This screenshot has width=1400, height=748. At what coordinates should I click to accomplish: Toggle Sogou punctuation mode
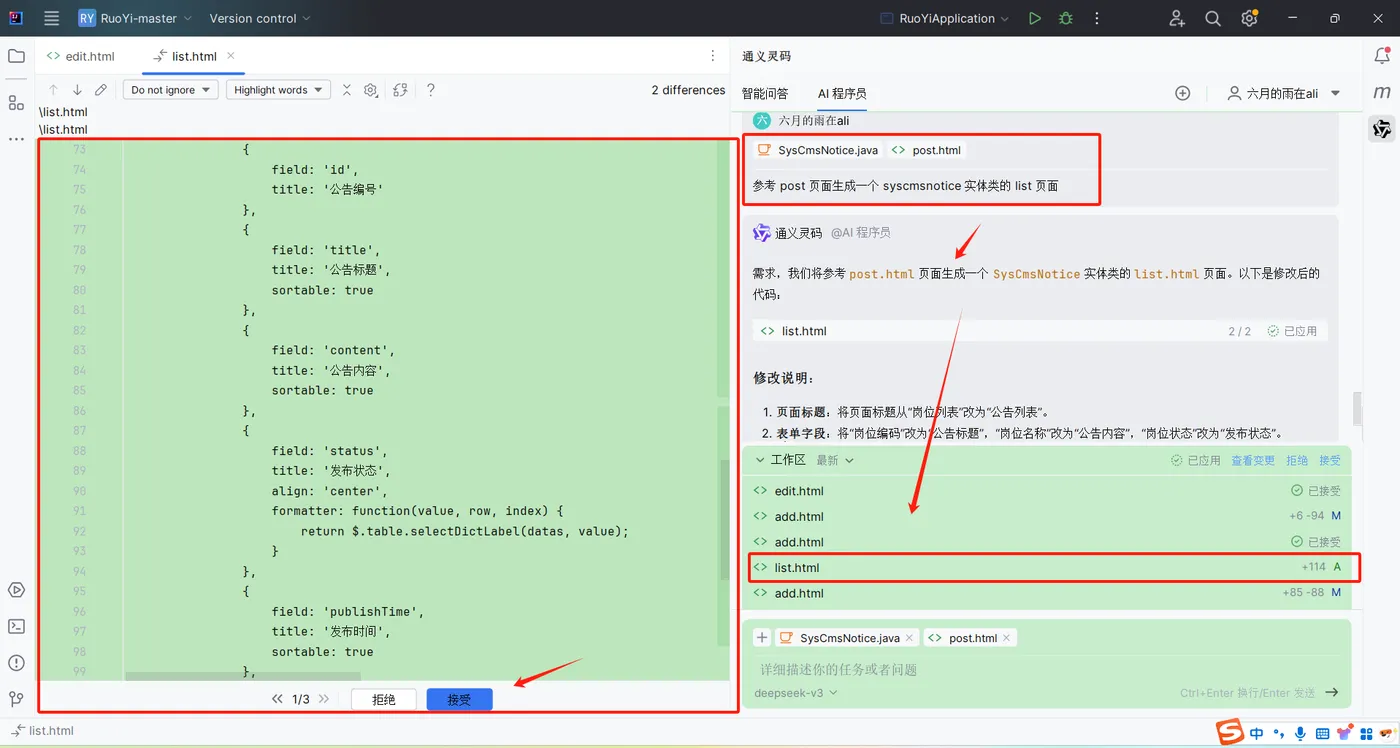point(1278,734)
